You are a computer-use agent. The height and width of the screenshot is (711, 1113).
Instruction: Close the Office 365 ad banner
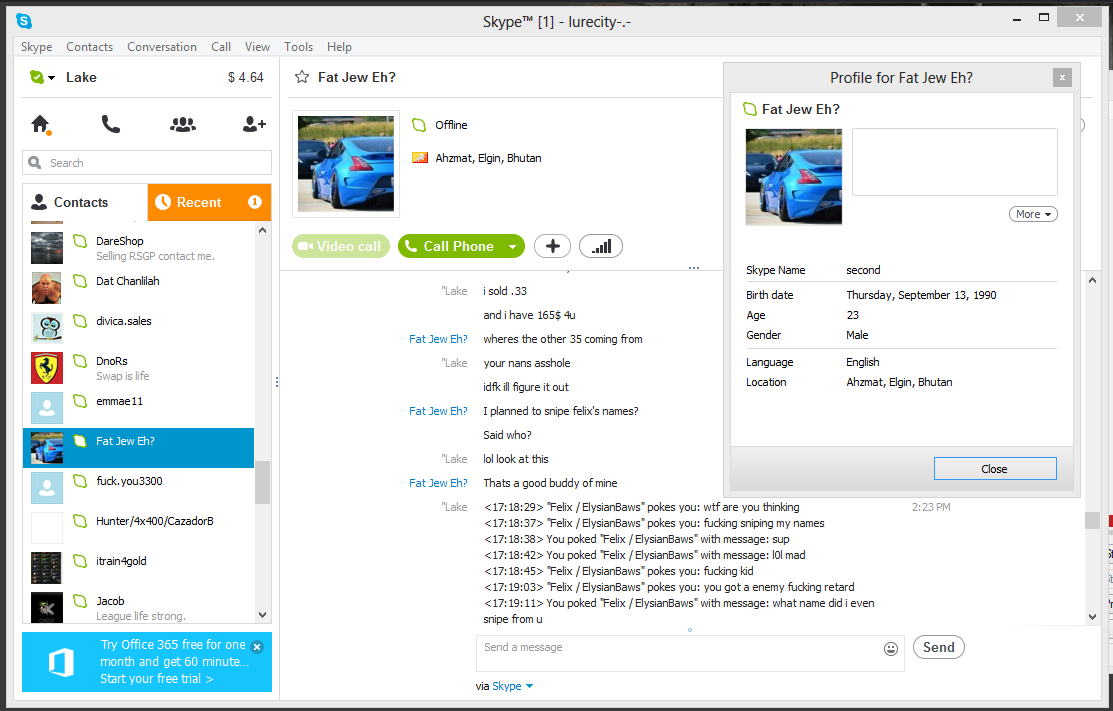pos(257,646)
